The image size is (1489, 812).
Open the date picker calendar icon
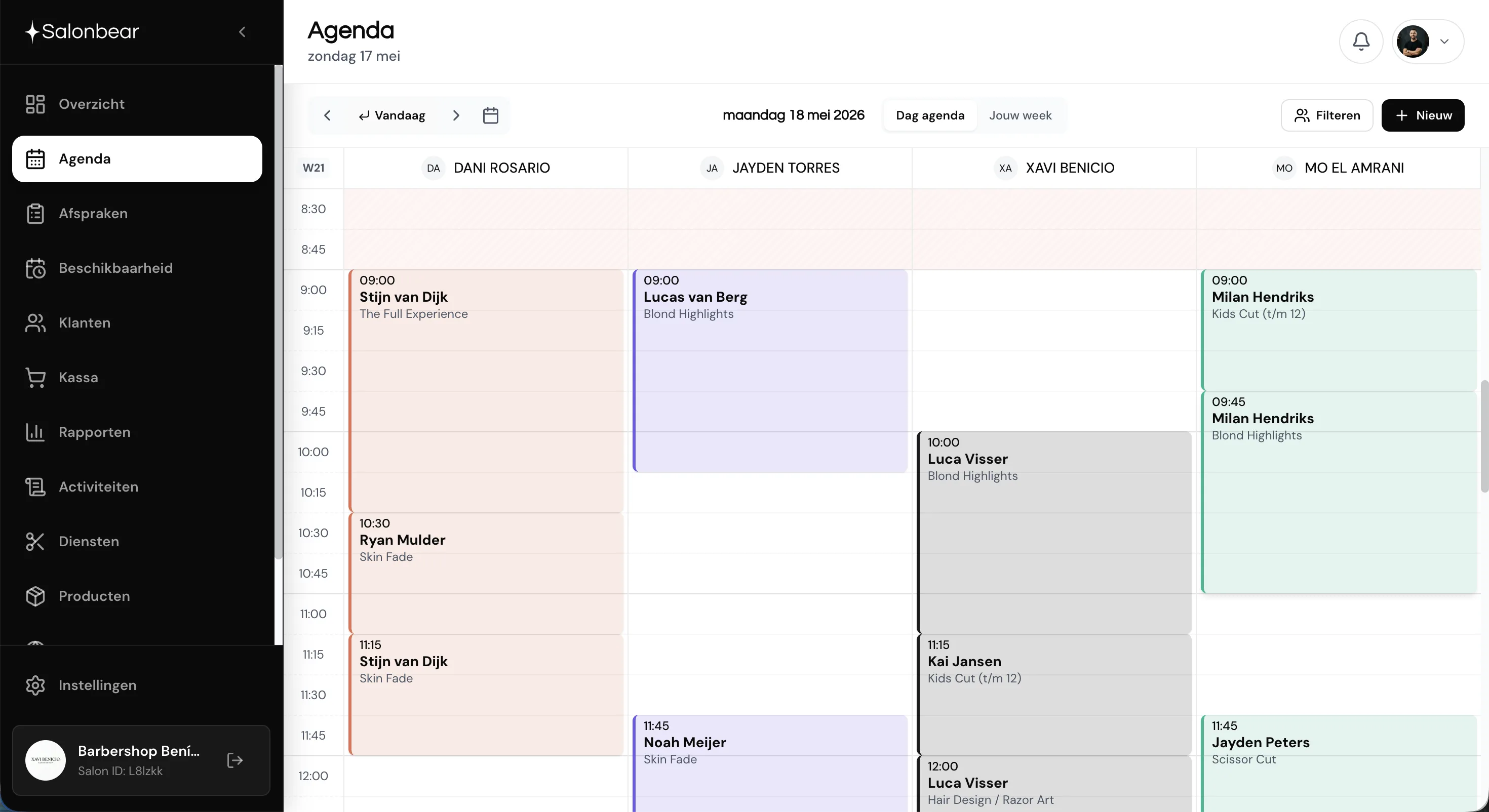point(490,115)
